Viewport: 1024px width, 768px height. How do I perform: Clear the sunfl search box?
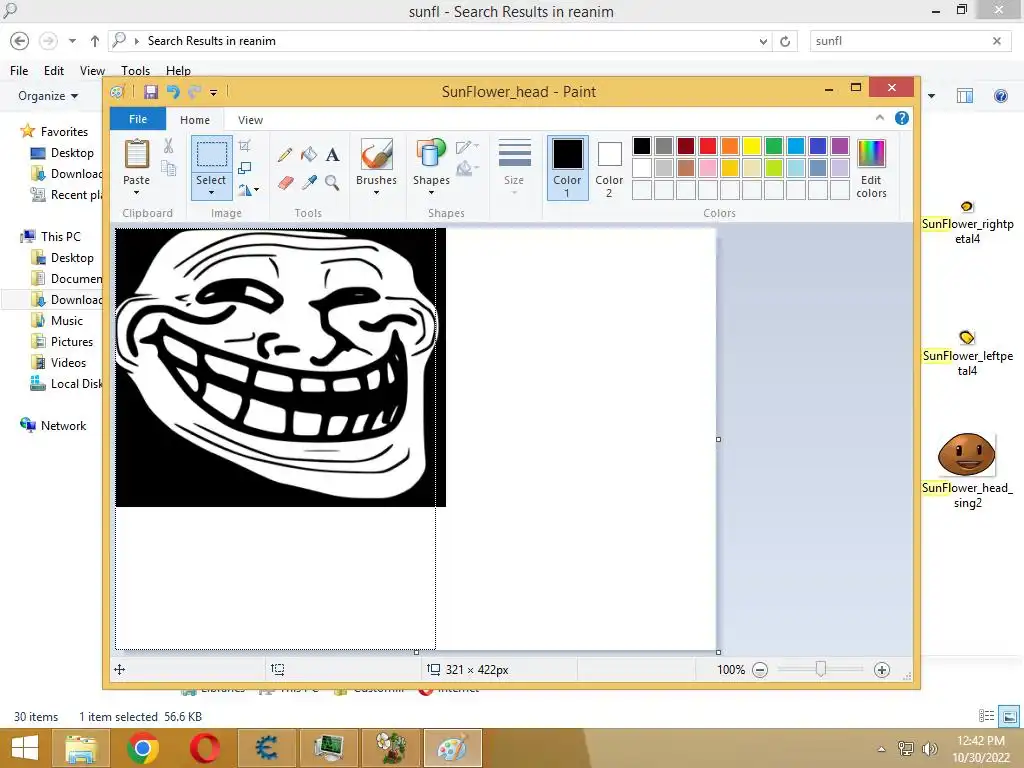pos(997,41)
